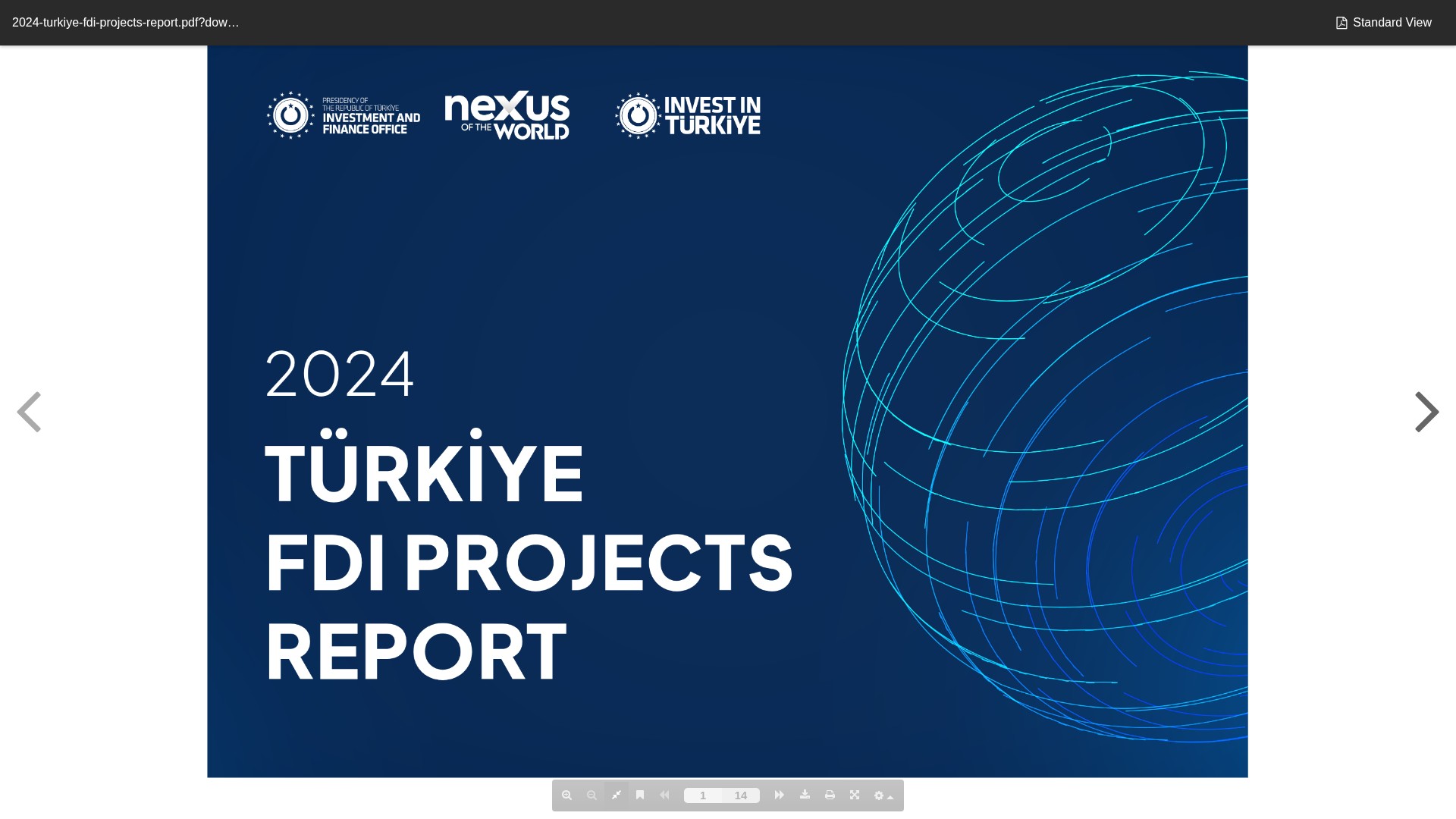Zoom out of the PDF page
Image resolution: width=1456 pixels, height=819 pixels.
(591, 795)
